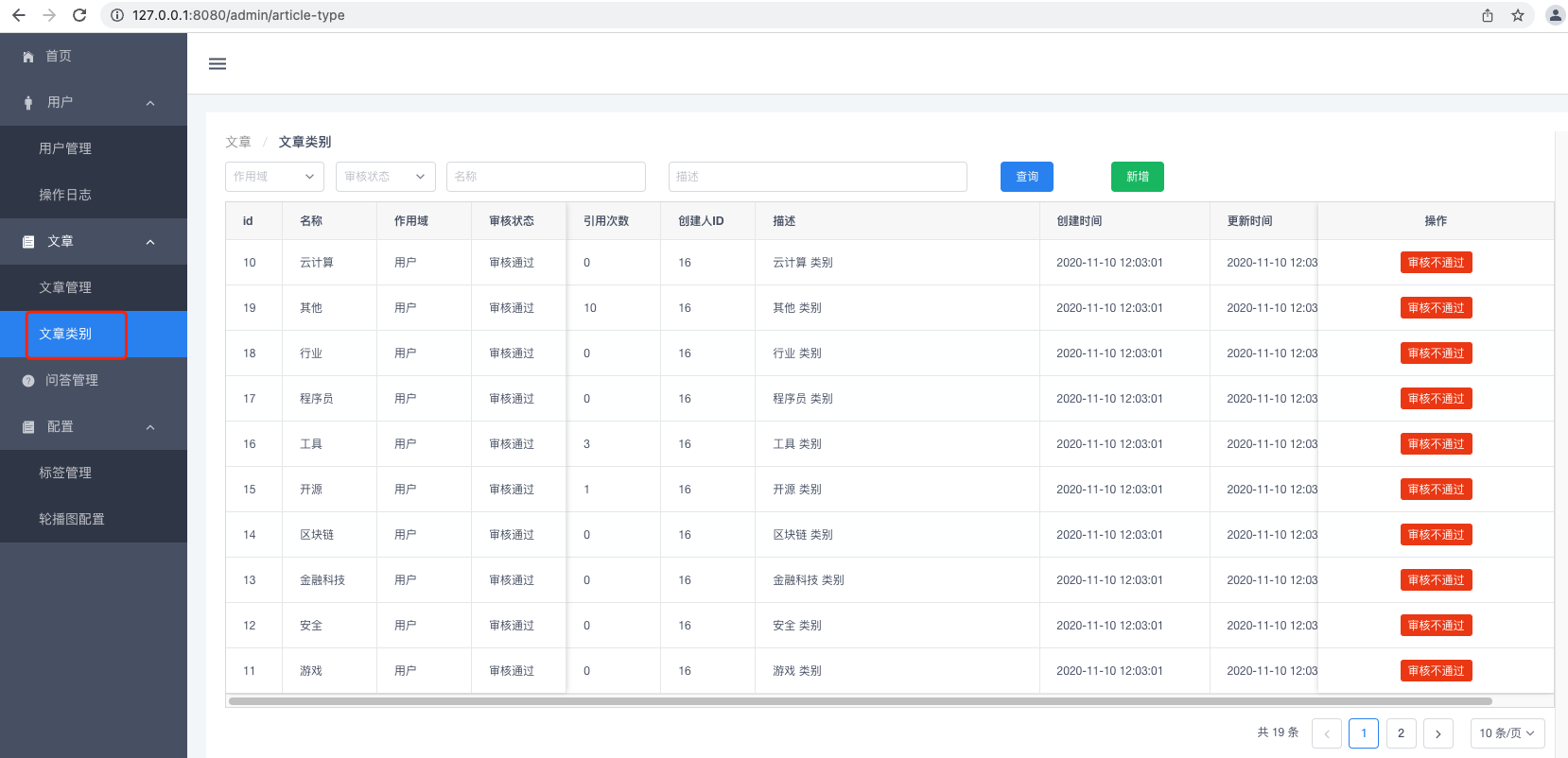Click 审核不通过 for 其他 row
1568x758 pixels.
point(1436,308)
